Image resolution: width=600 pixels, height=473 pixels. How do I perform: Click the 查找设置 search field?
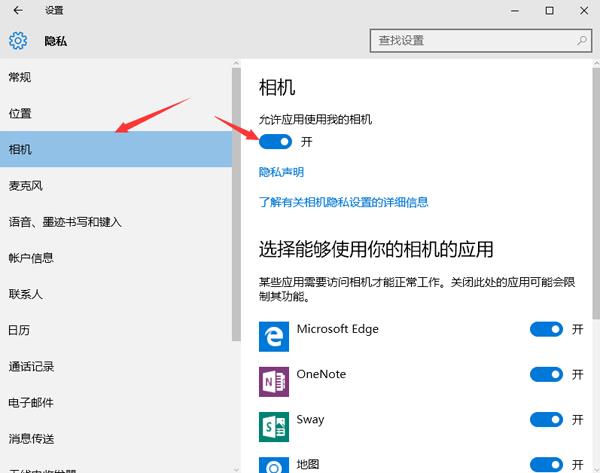[470, 40]
